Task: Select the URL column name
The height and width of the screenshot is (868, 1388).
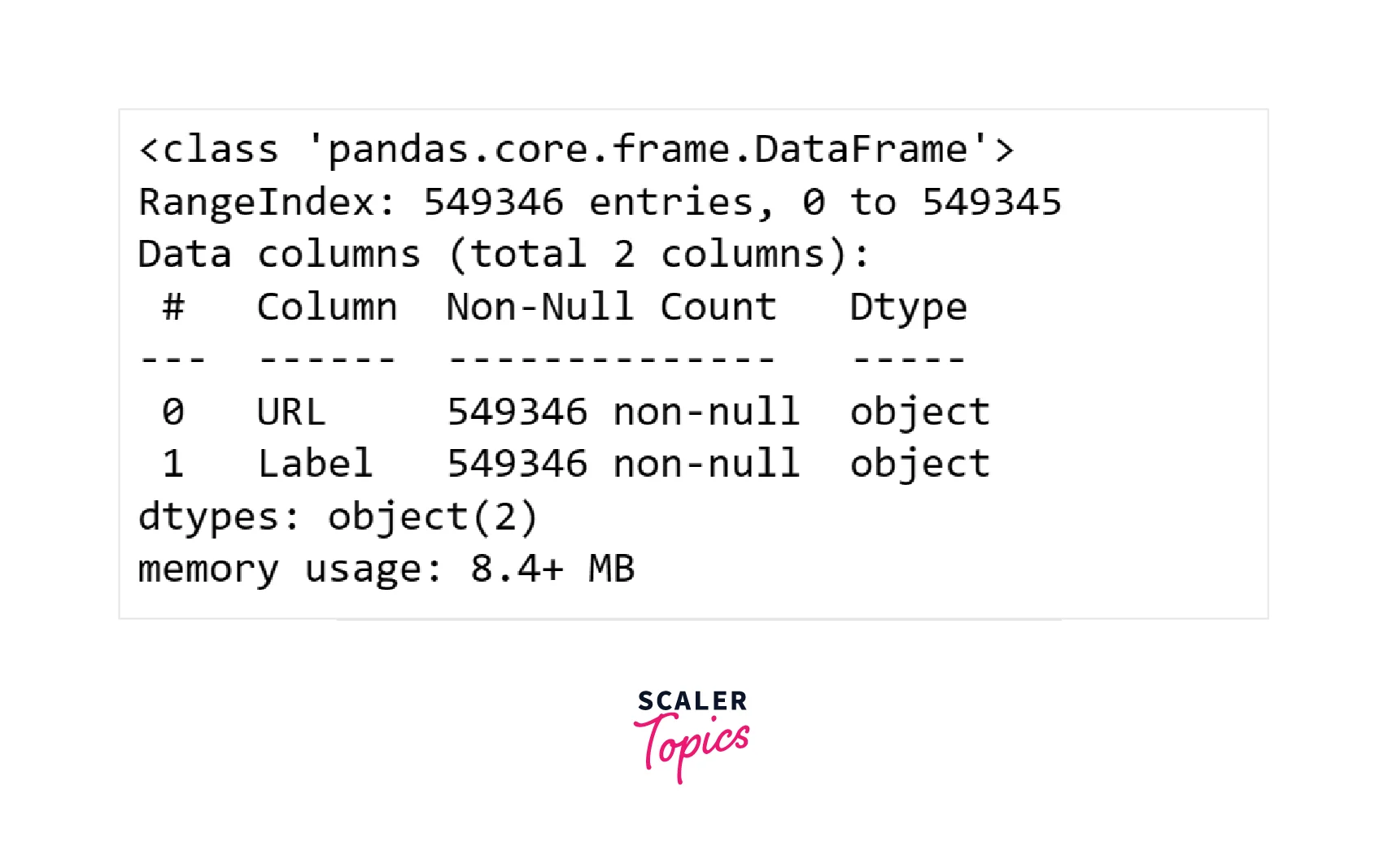Action: [291, 412]
